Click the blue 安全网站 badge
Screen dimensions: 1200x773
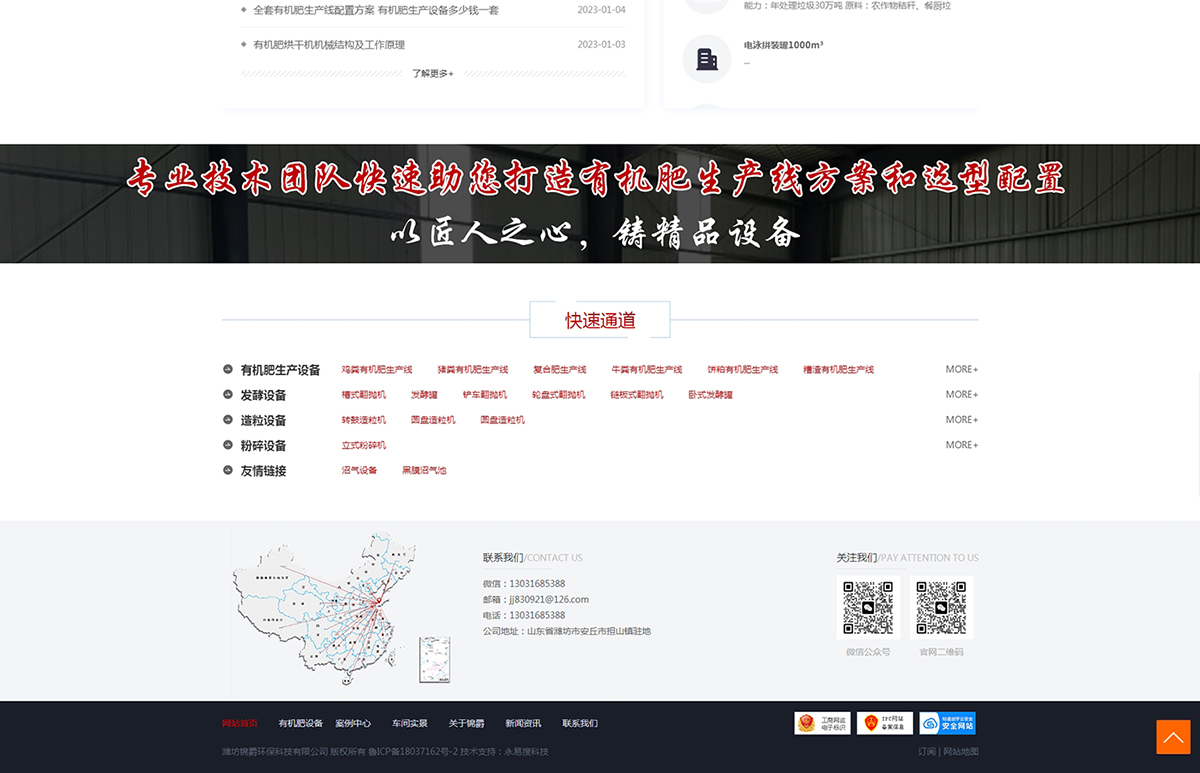click(947, 723)
